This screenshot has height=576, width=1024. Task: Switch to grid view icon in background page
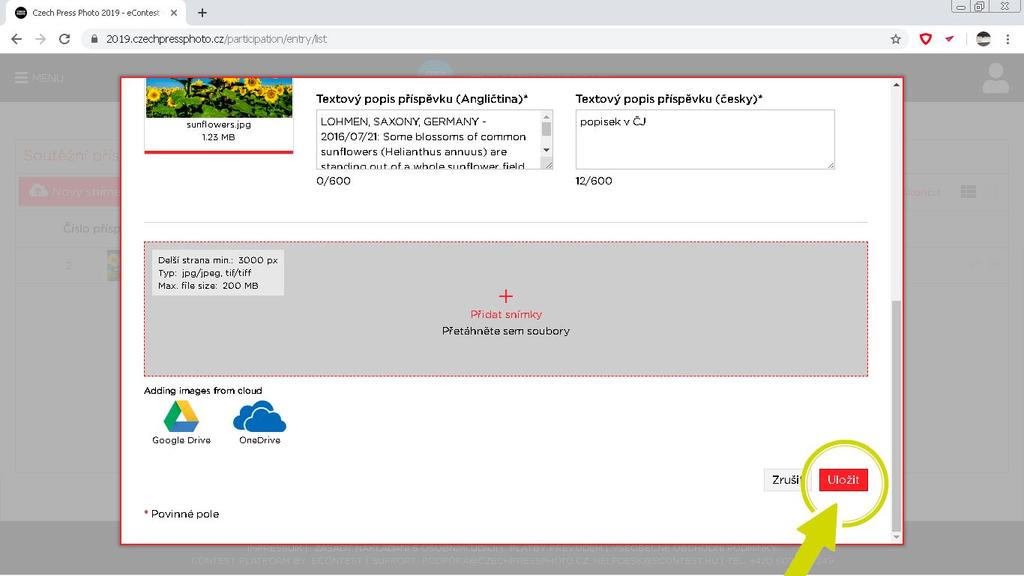968,191
